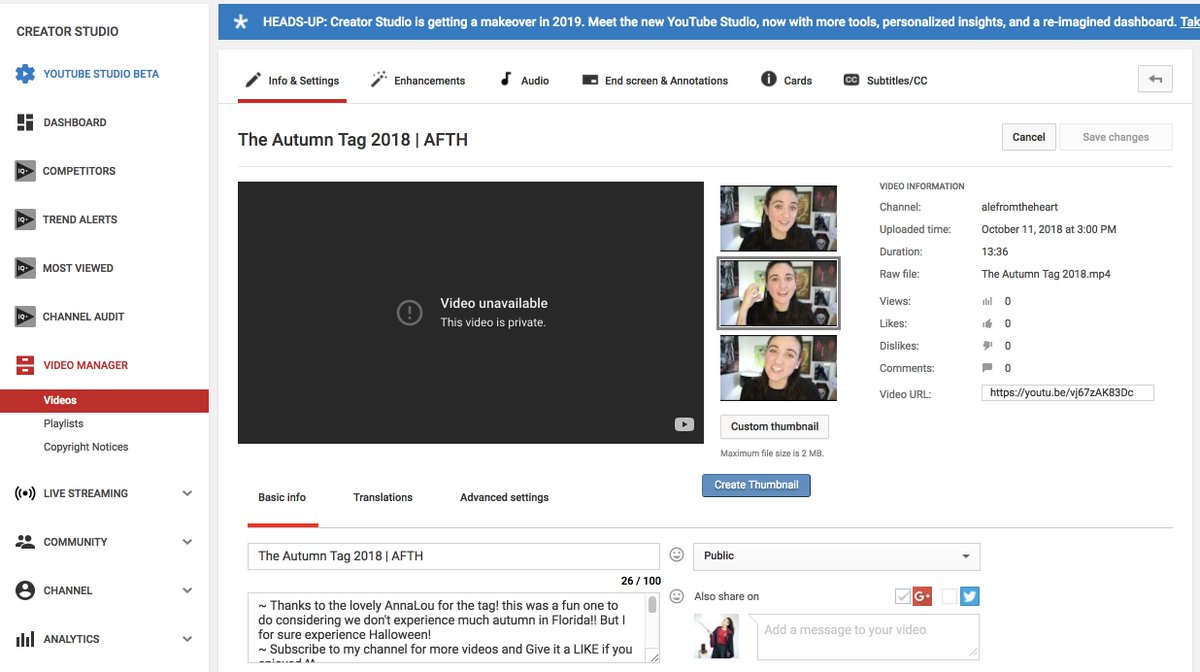Select the third video thumbnail option
1200x672 pixels.
point(779,368)
